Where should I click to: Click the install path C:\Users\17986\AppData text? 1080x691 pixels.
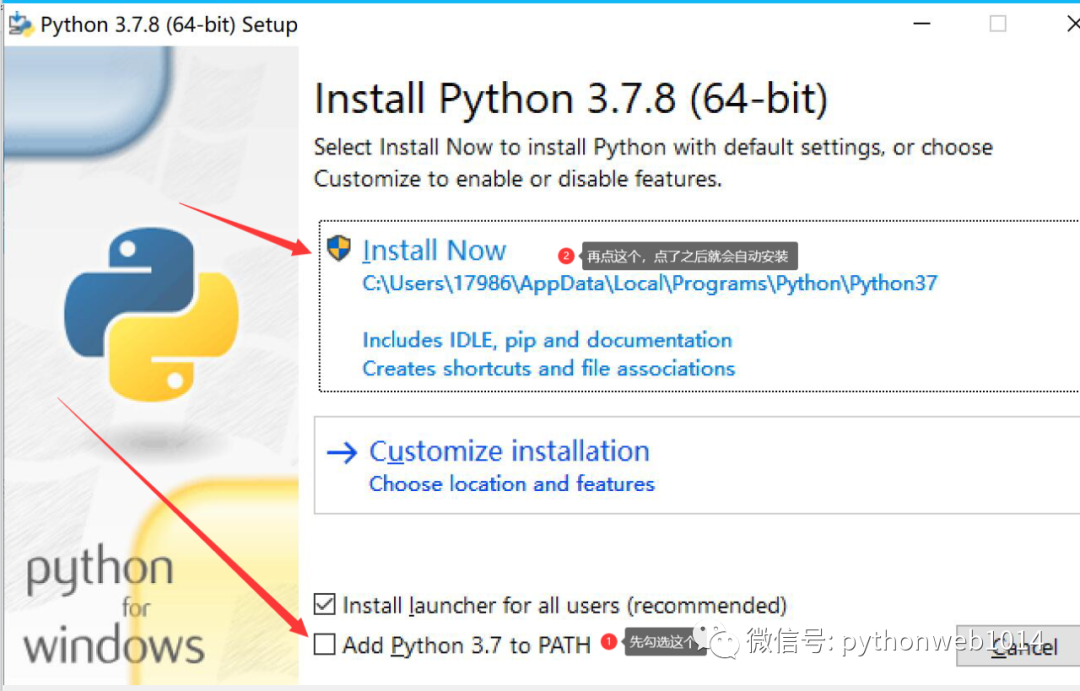pyautogui.click(x=650, y=283)
